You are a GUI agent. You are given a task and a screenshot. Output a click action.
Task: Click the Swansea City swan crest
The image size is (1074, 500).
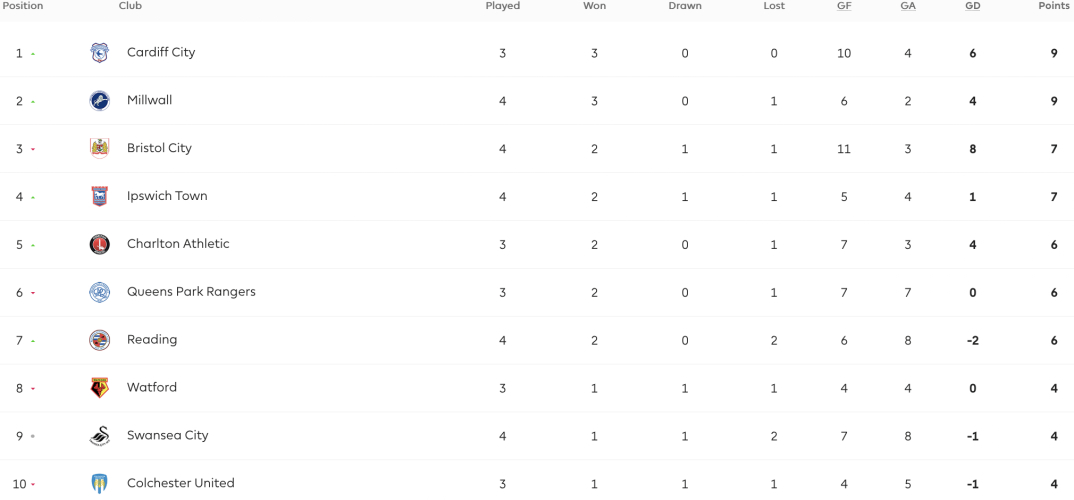[99, 436]
